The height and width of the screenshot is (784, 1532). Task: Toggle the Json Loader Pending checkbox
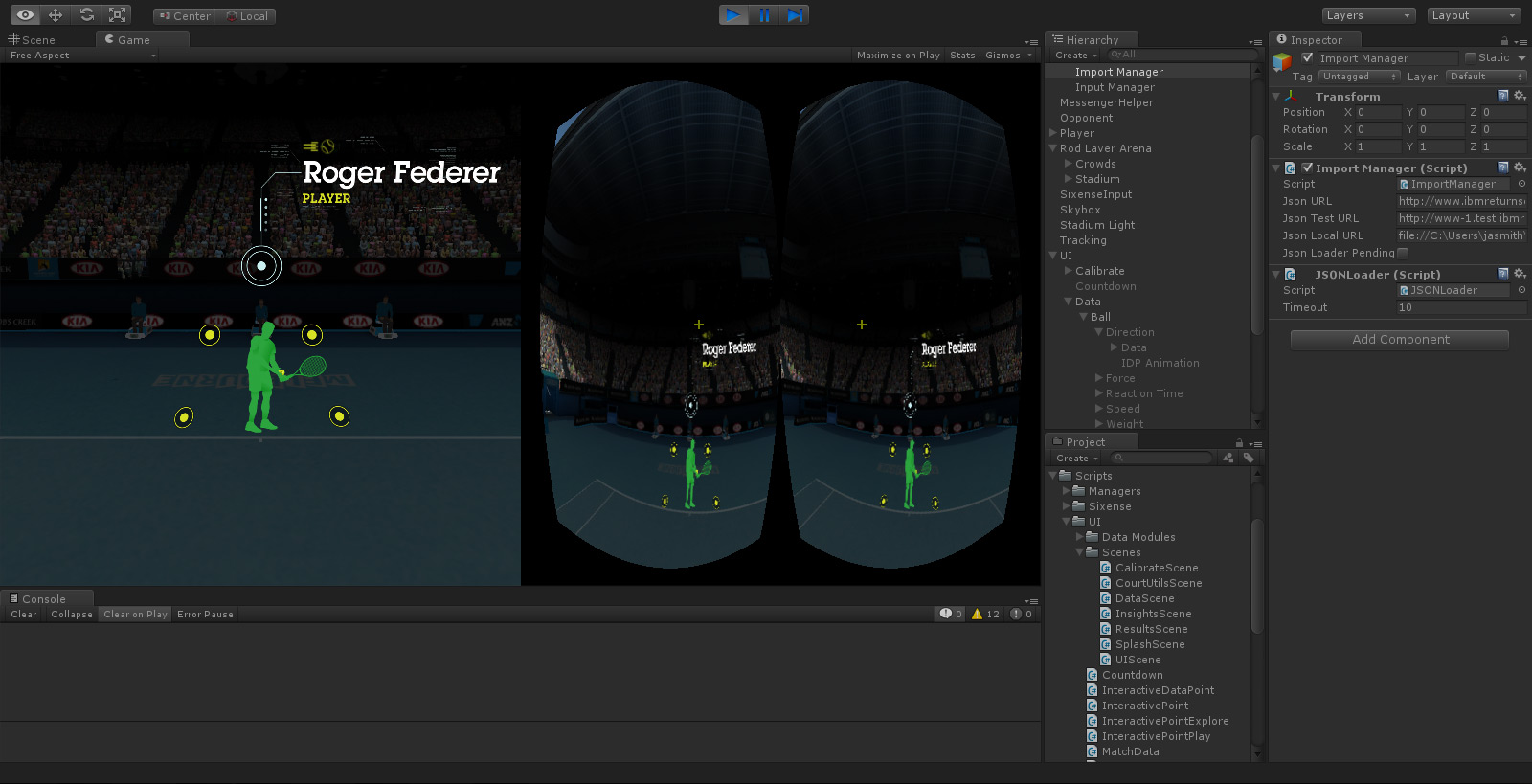(1403, 253)
